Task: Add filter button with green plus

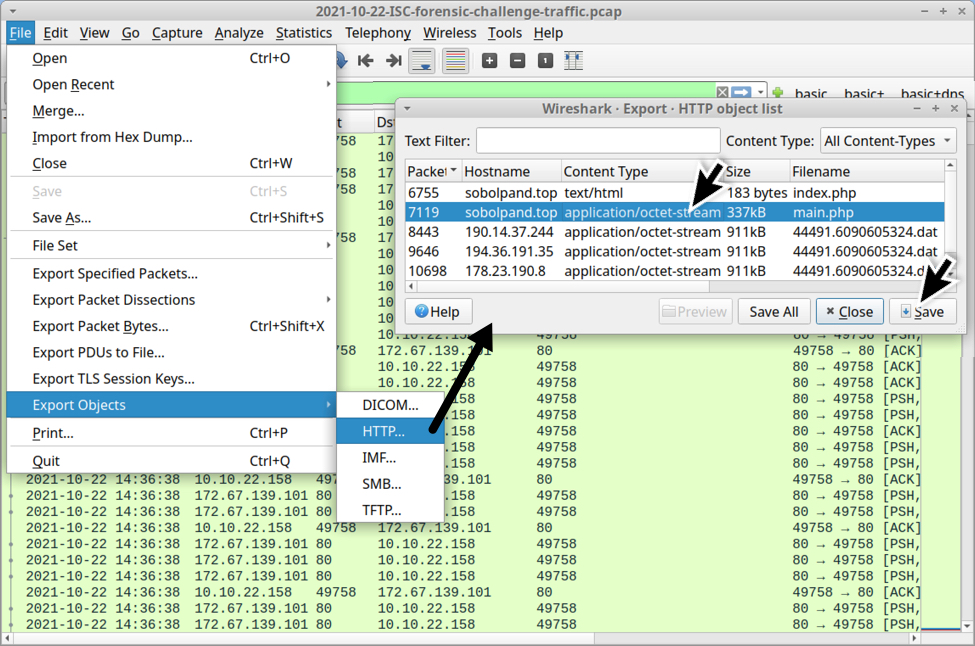Action: tap(778, 93)
